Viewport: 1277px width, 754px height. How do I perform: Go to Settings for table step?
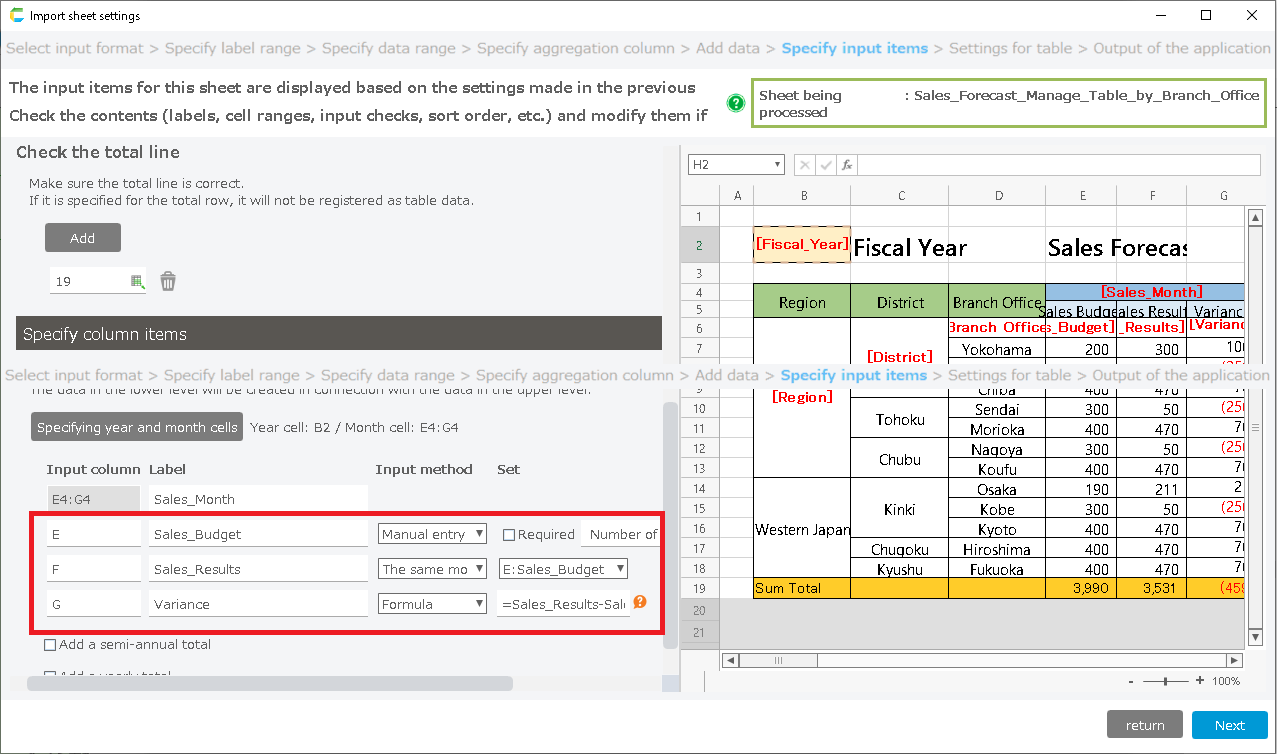click(1010, 48)
